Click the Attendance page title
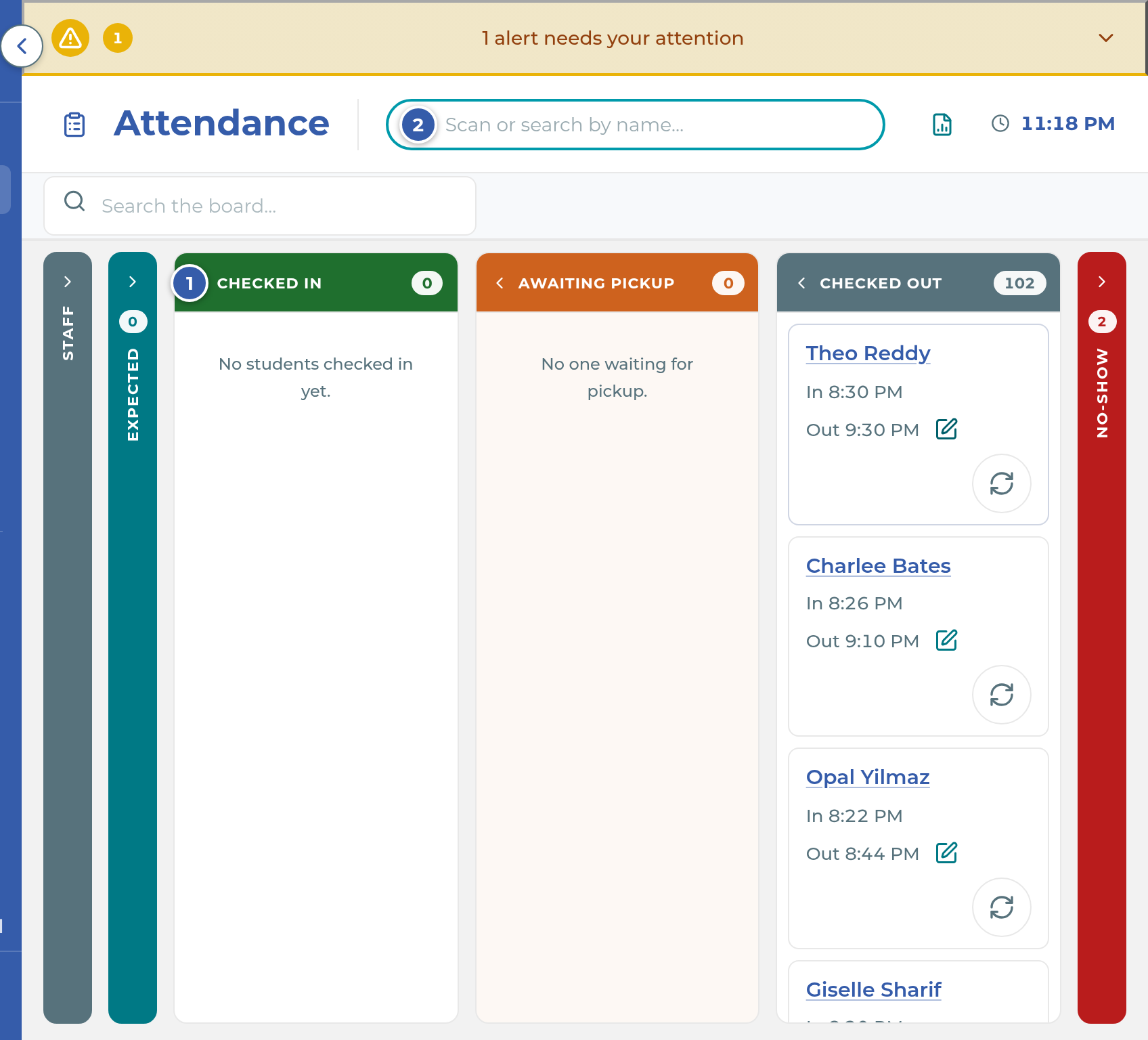 coord(221,123)
